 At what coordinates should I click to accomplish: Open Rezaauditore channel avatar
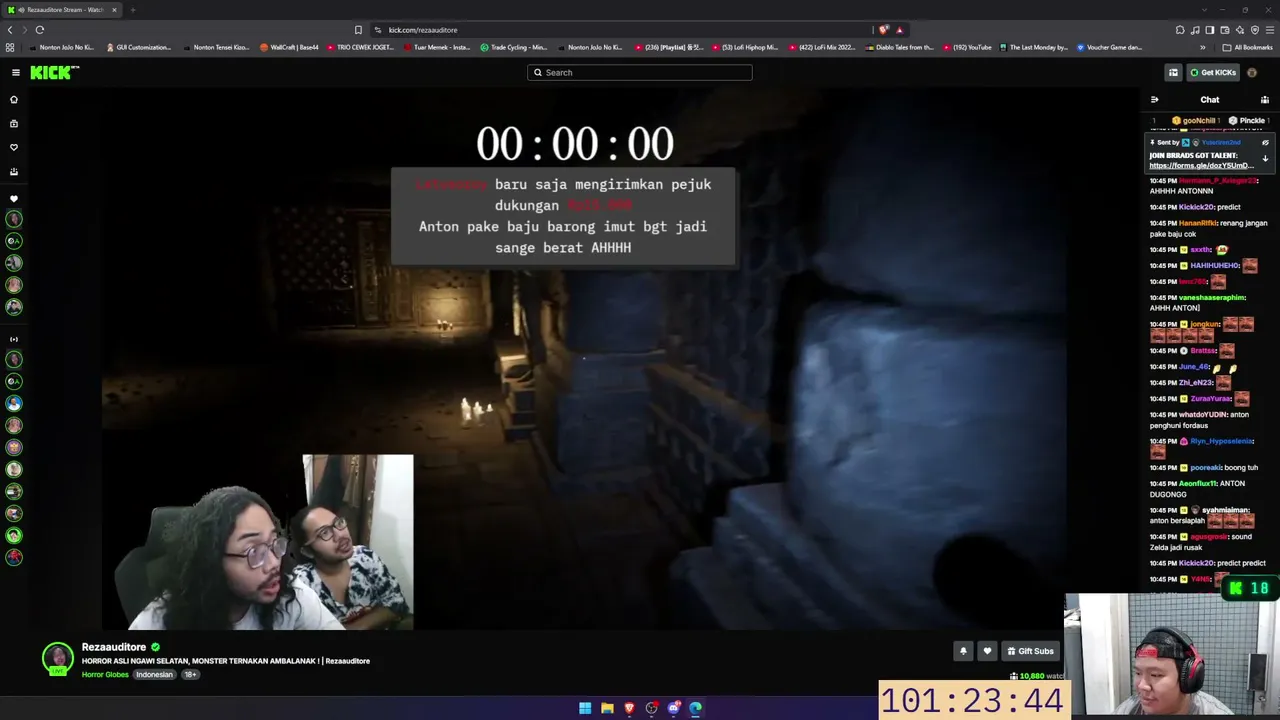coord(58,658)
